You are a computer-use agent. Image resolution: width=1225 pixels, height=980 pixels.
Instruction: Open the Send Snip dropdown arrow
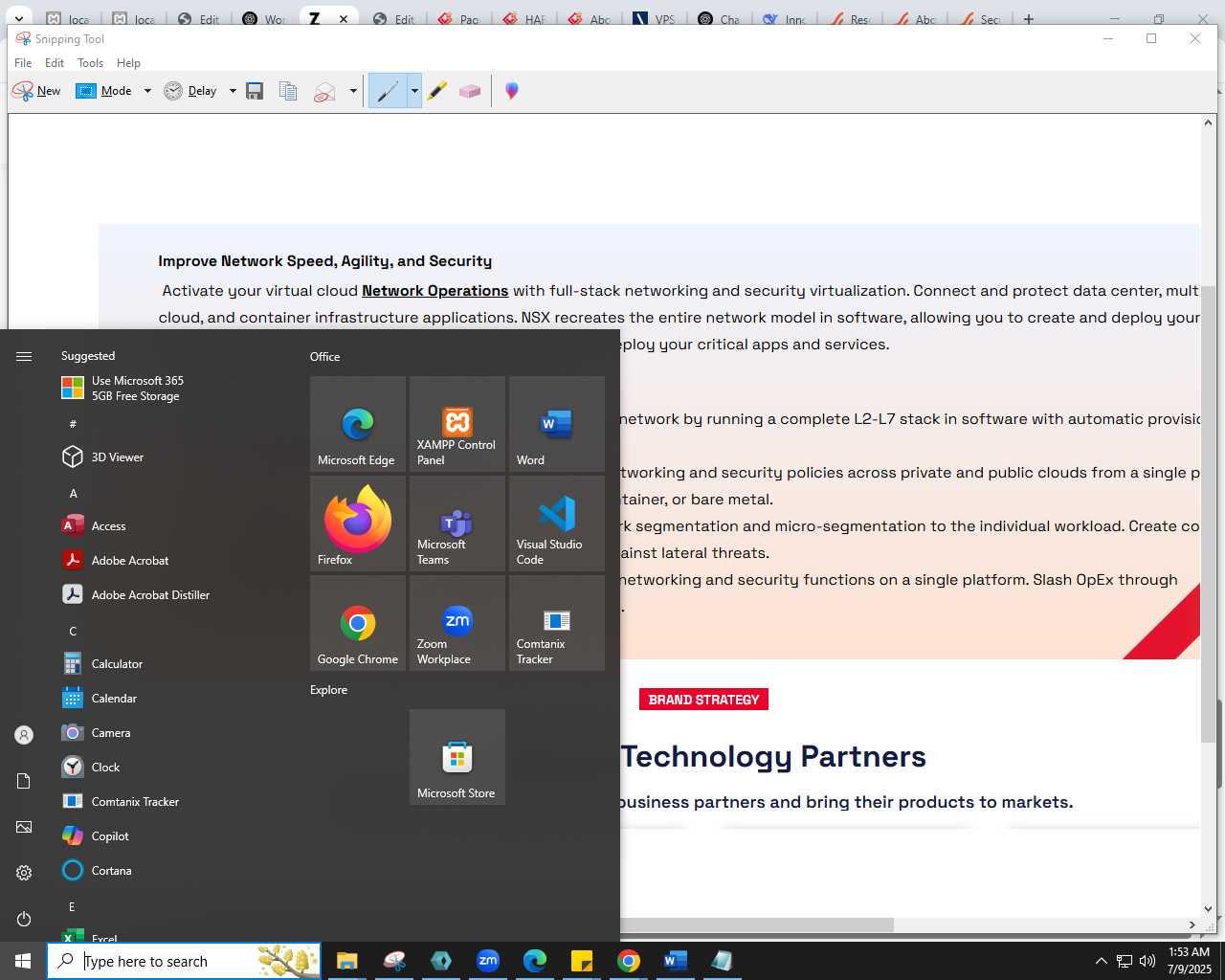pos(353,91)
